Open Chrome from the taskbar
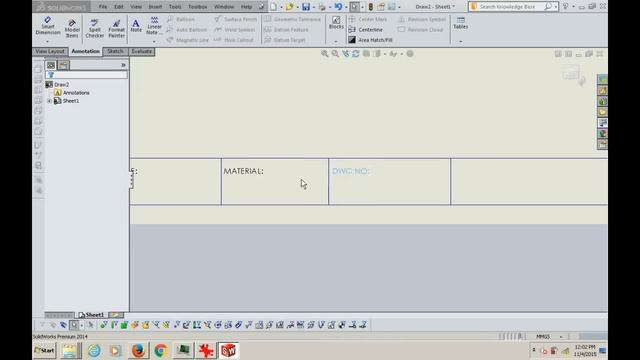 [160, 350]
